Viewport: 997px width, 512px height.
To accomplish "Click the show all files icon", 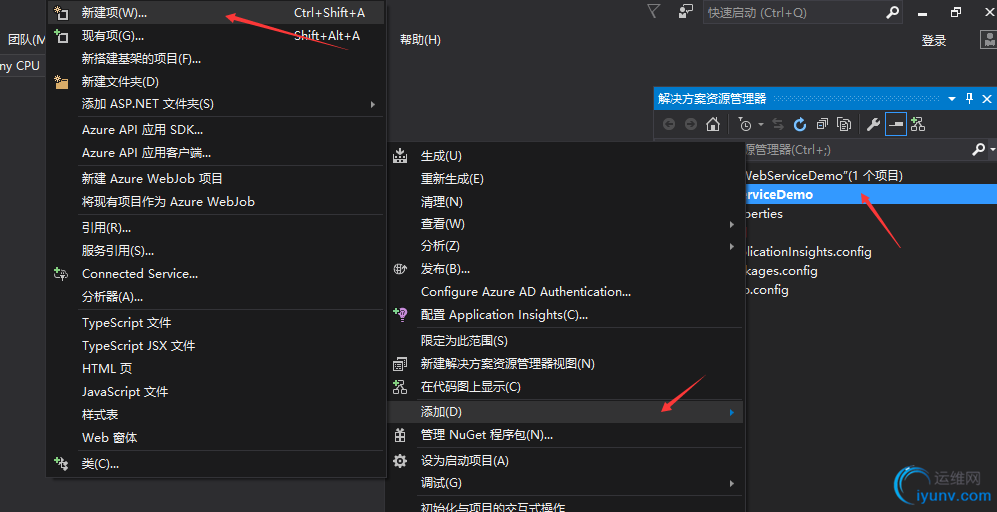I will [x=844, y=124].
